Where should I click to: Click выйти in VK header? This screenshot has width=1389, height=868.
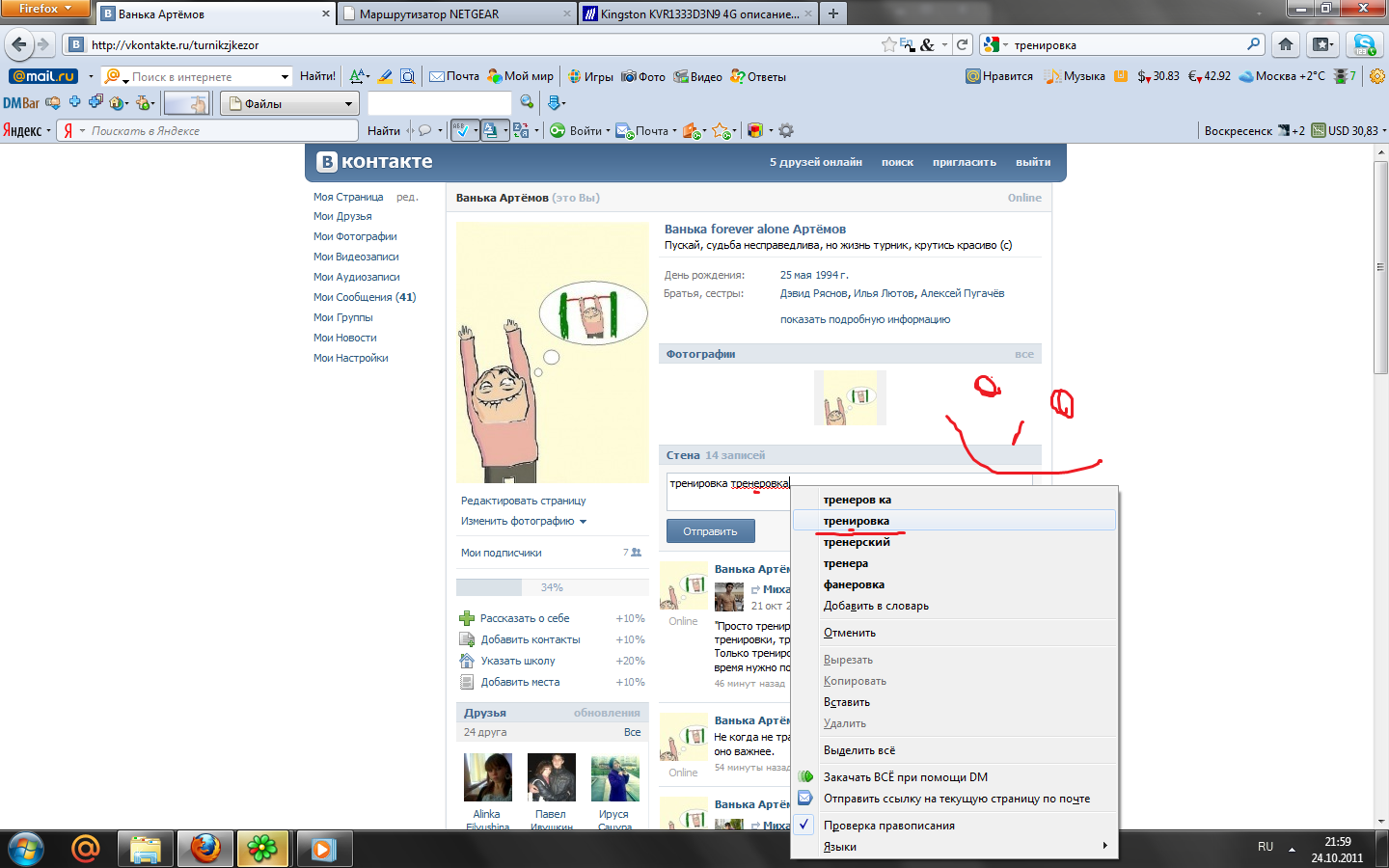click(x=1033, y=162)
